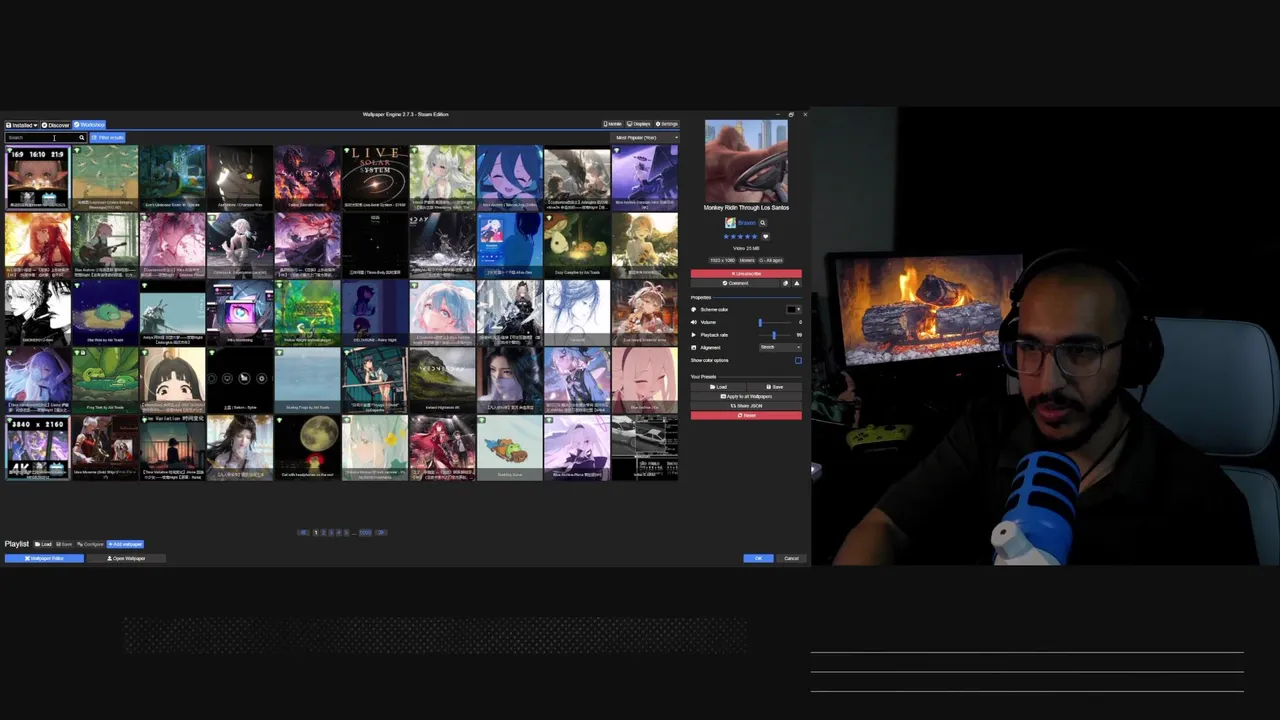The image size is (1280, 720).
Task: Click the Comment button
Action: point(735,283)
